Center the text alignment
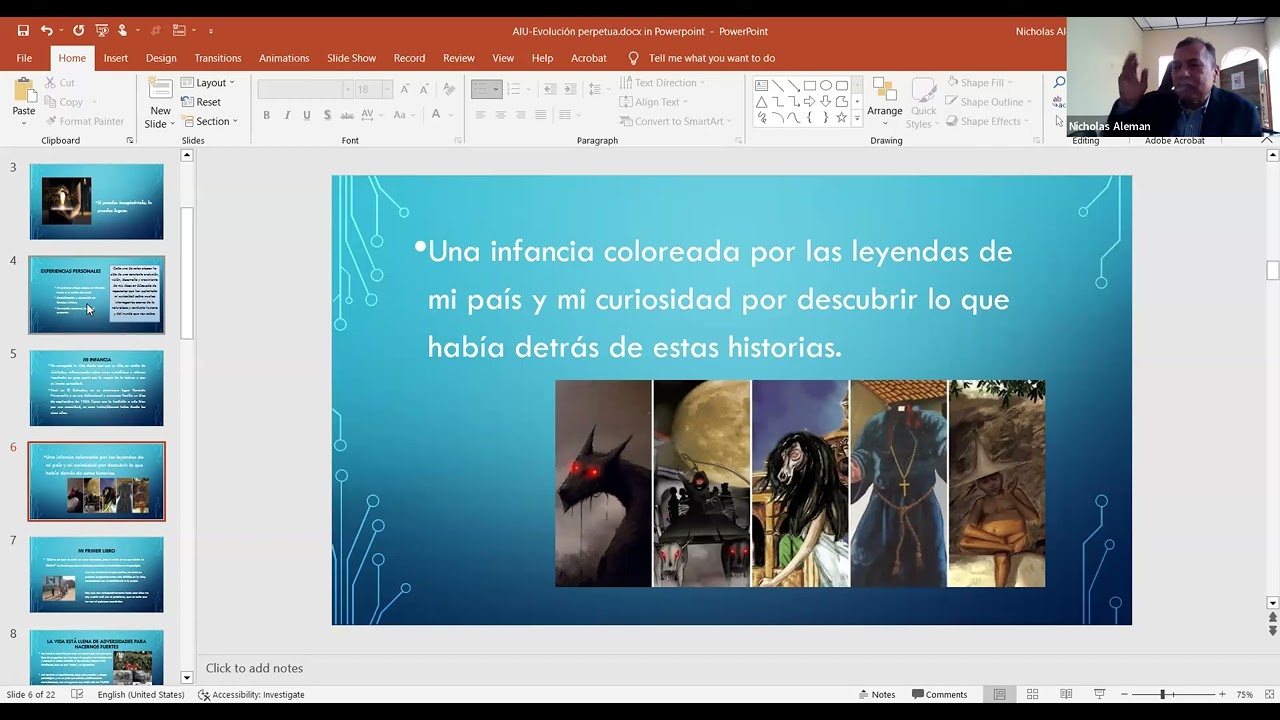Screen dimensions: 1280x720 click(500, 115)
